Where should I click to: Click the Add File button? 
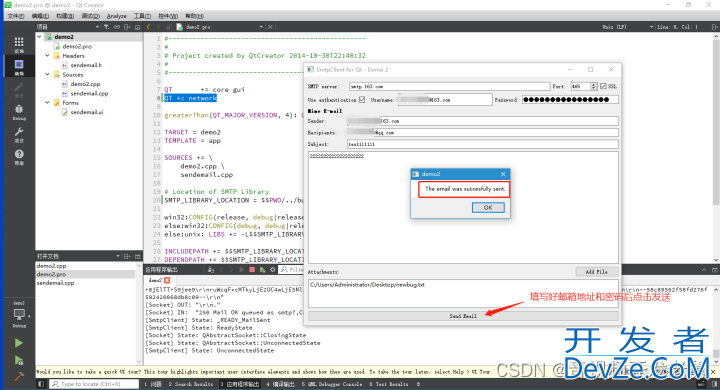pos(596,272)
